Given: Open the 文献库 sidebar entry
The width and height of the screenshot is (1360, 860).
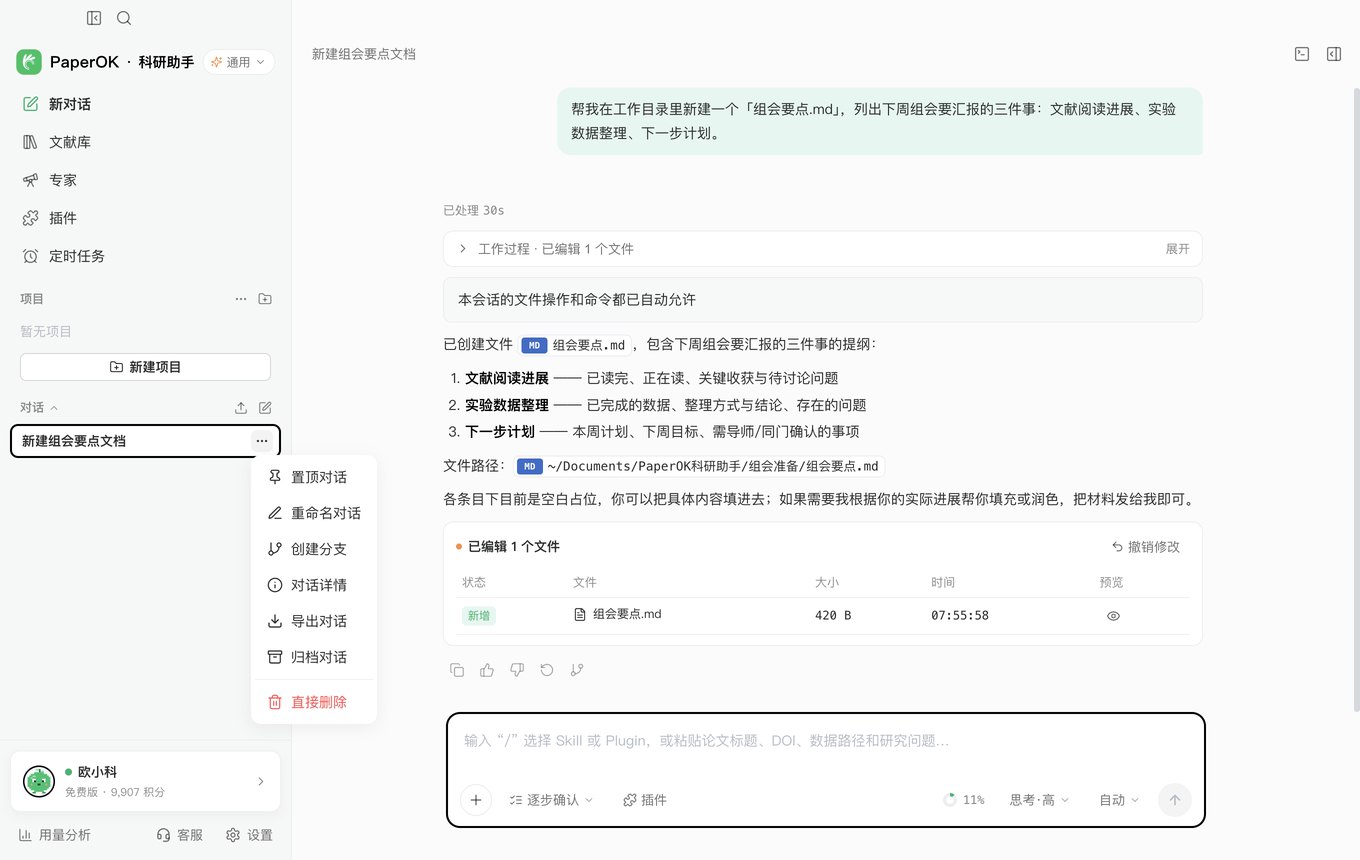Looking at the screenshot, I should coord(145,142).
